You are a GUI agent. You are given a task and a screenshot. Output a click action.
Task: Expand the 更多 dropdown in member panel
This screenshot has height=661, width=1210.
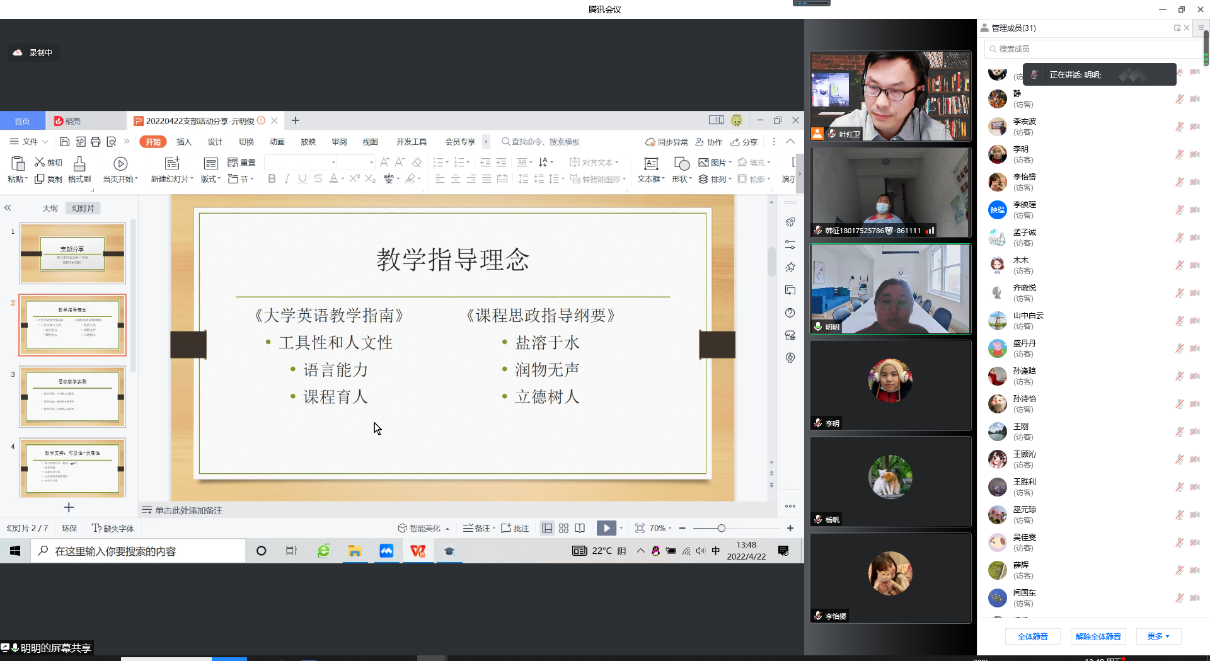coord(1158,636)
